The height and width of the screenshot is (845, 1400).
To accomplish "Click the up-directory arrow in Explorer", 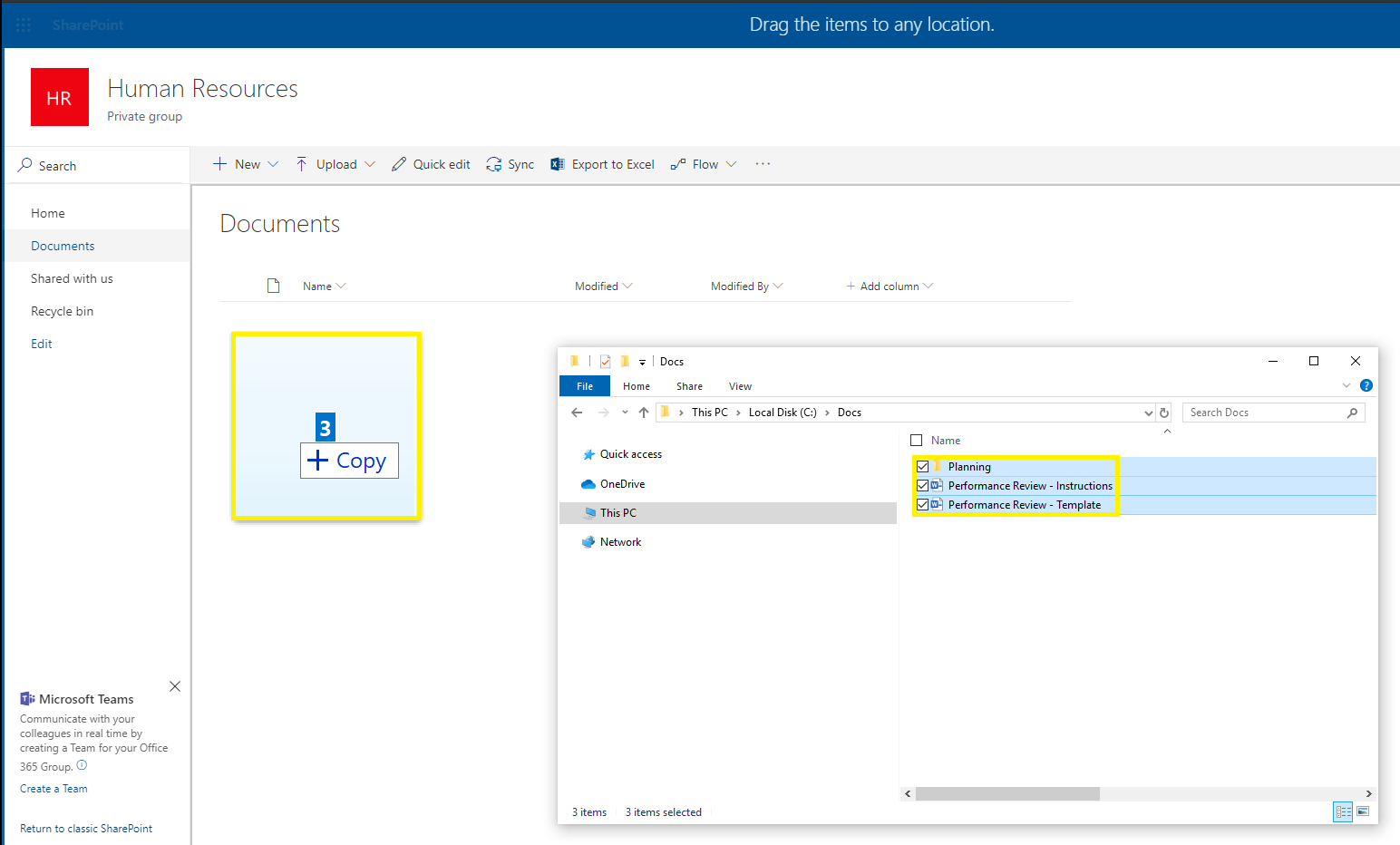I will 644,413.
